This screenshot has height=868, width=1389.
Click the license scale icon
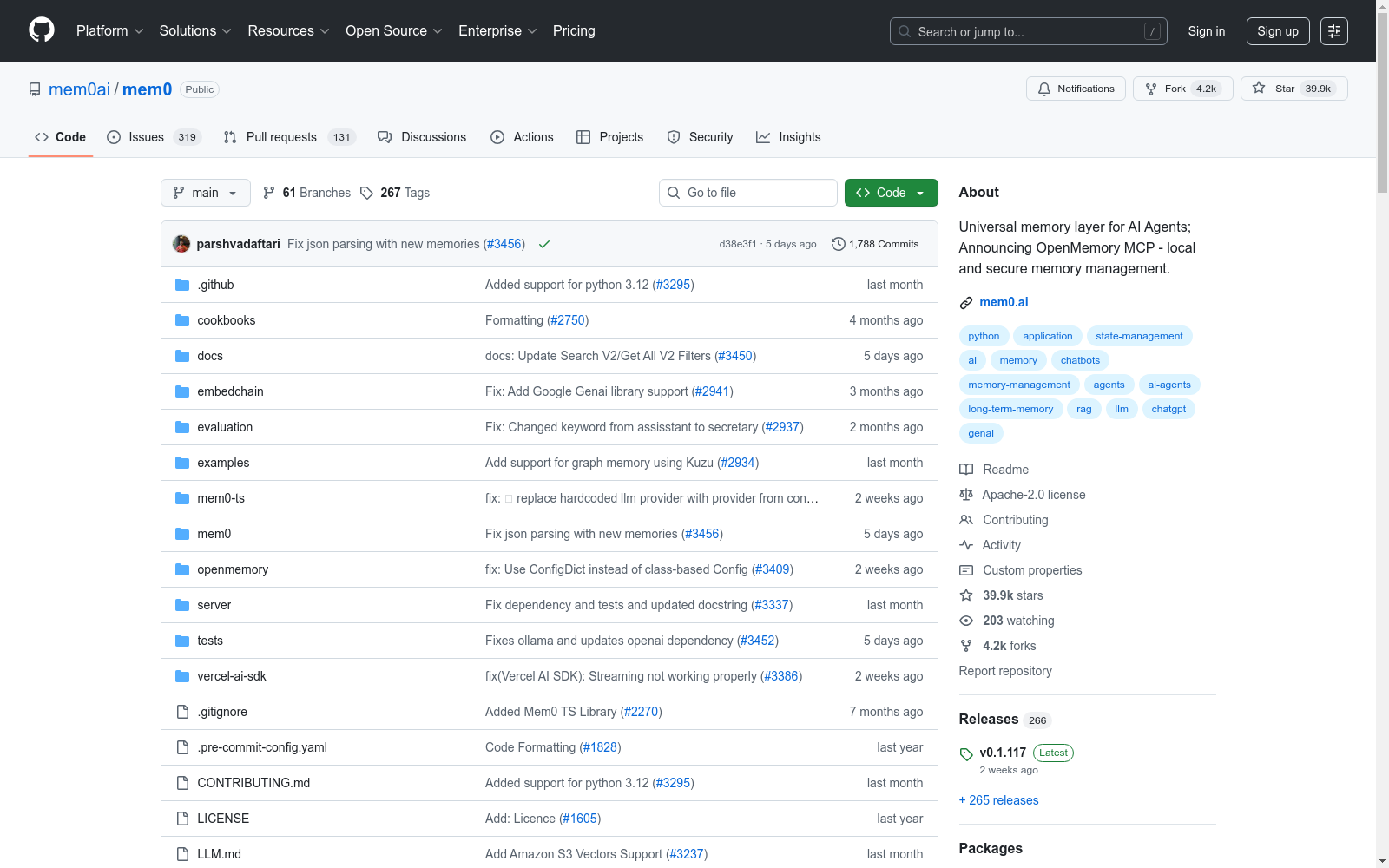click(966, 495)
